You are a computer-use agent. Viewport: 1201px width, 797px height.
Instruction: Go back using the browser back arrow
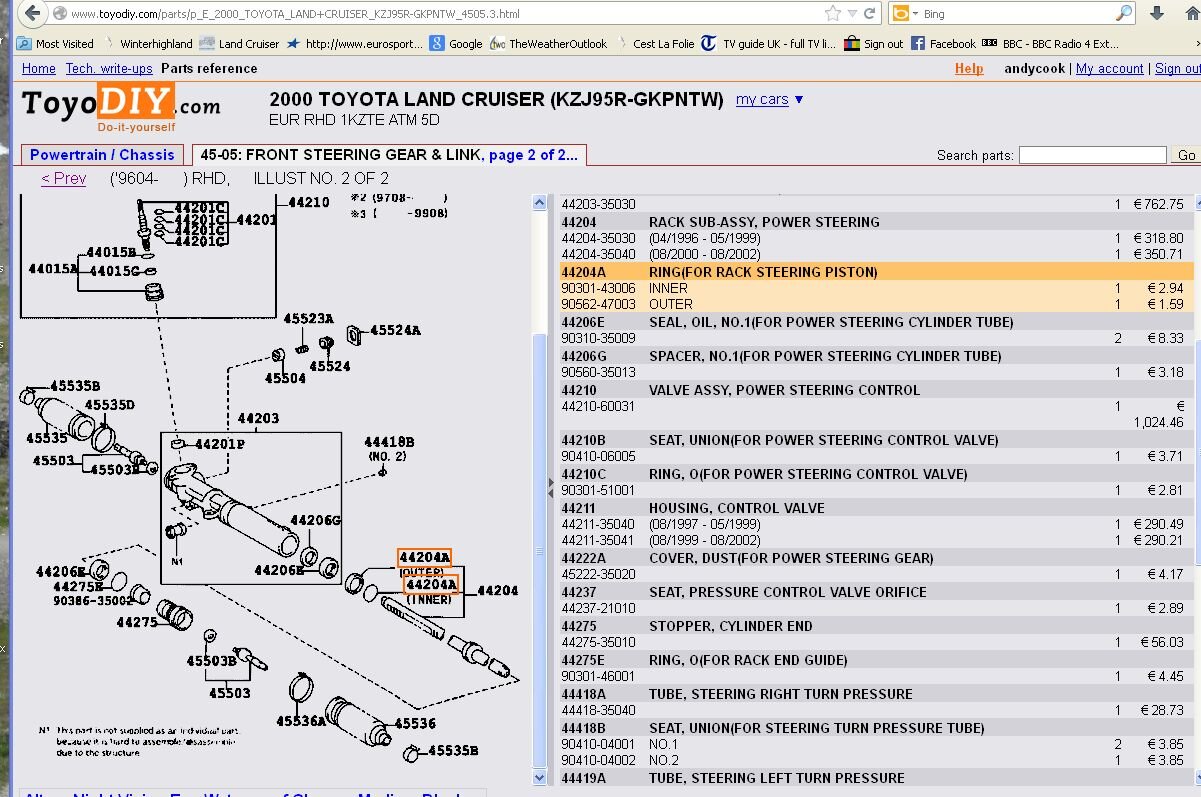coord(32,14)
